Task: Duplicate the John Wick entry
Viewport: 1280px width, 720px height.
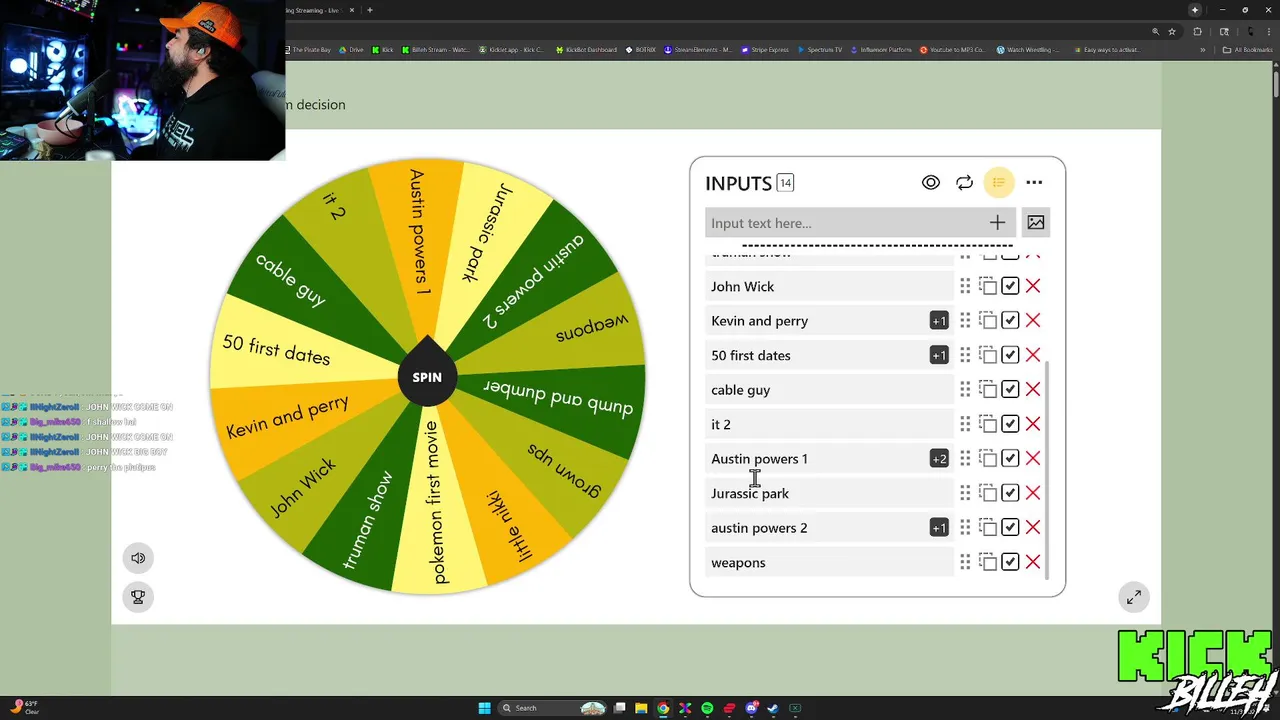Action: click(988, 286)
